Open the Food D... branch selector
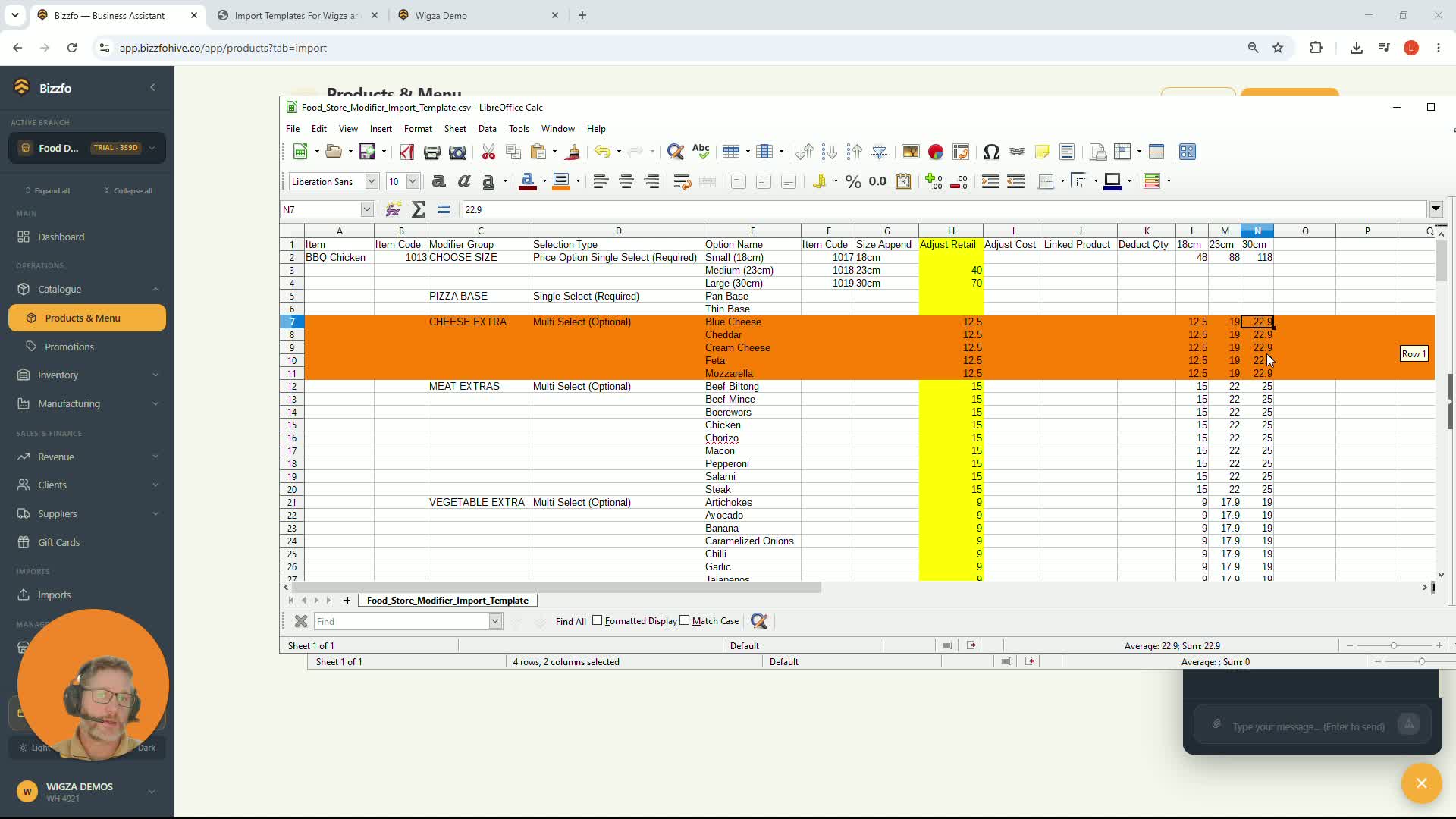This screenshot has height=819, width=1456. [x=87, y=148]
